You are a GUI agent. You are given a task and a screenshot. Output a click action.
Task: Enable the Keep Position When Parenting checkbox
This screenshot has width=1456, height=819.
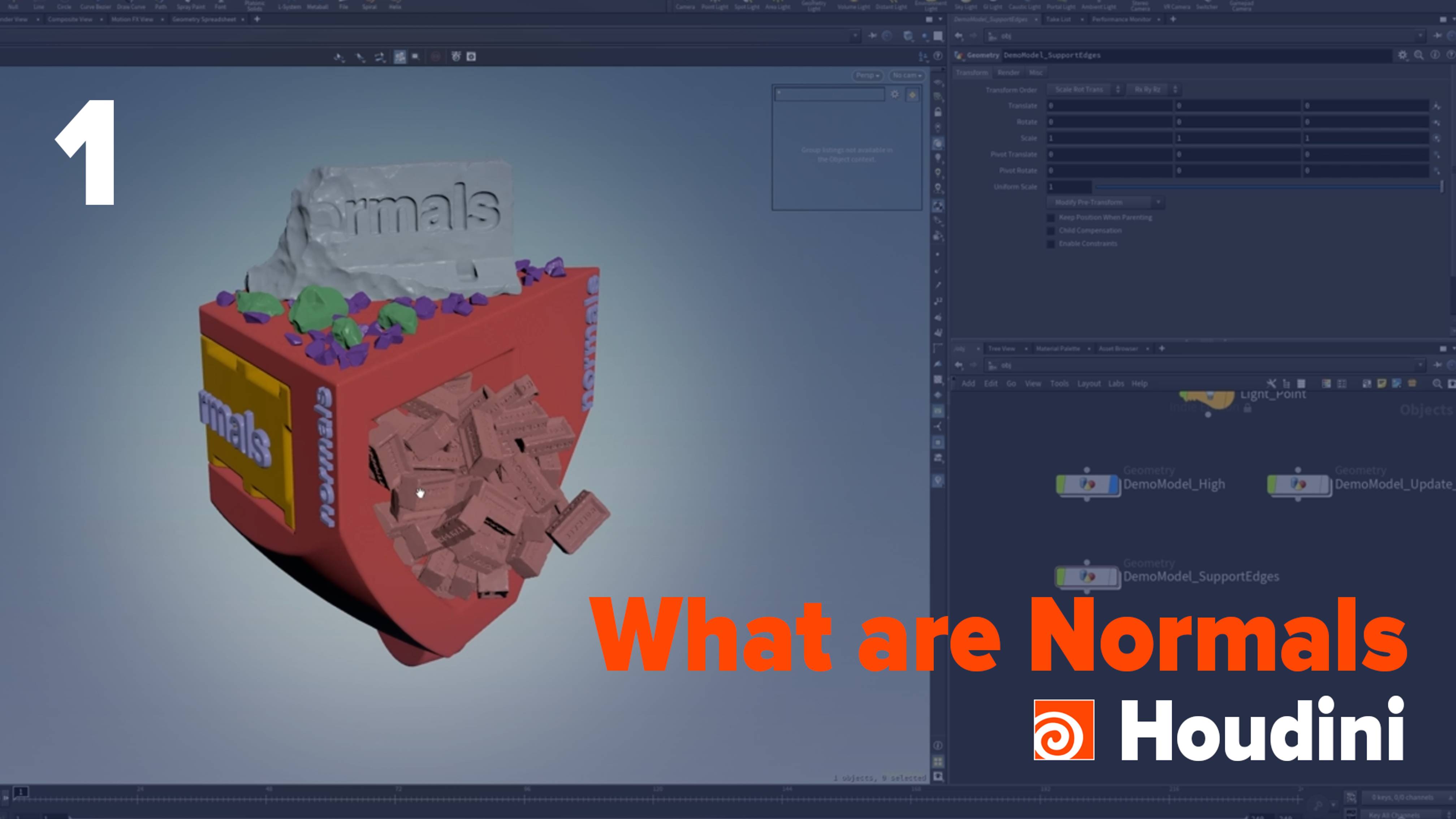click(1051, 217)
